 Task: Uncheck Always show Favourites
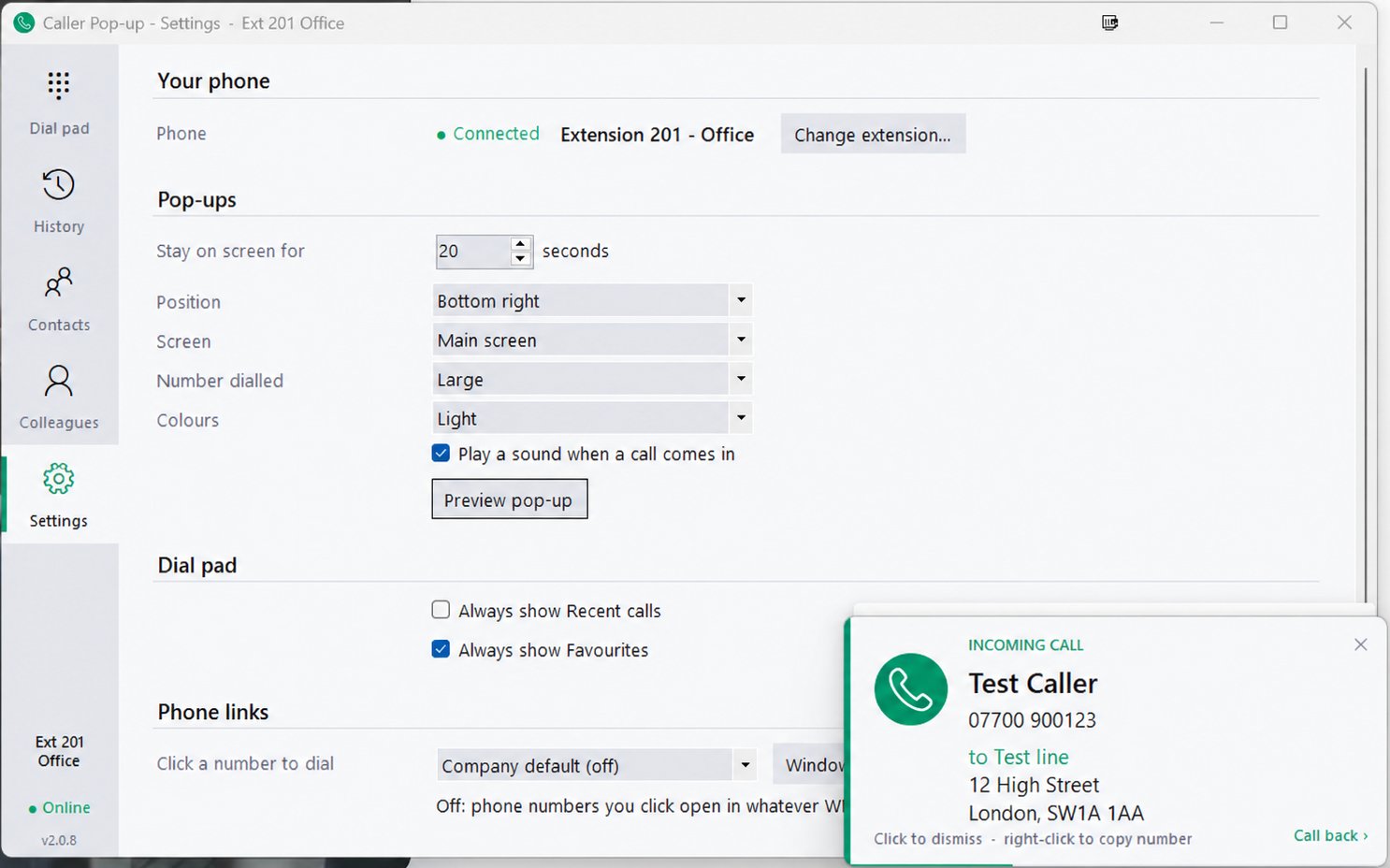coord(441,649)
